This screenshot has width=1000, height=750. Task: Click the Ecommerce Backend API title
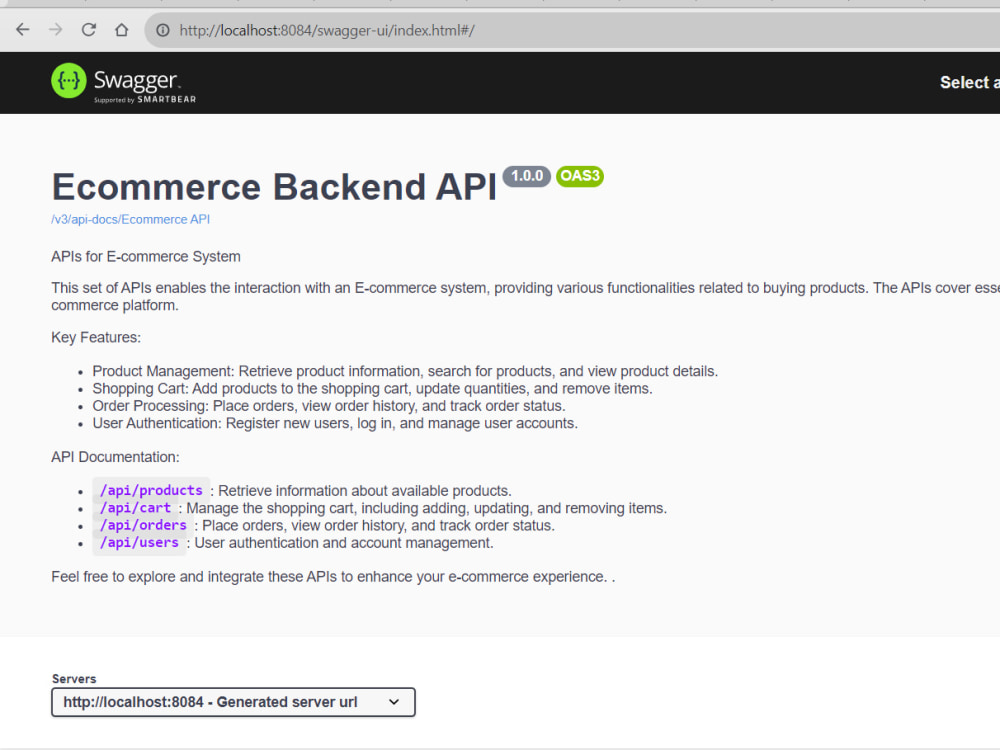point(274,187)
